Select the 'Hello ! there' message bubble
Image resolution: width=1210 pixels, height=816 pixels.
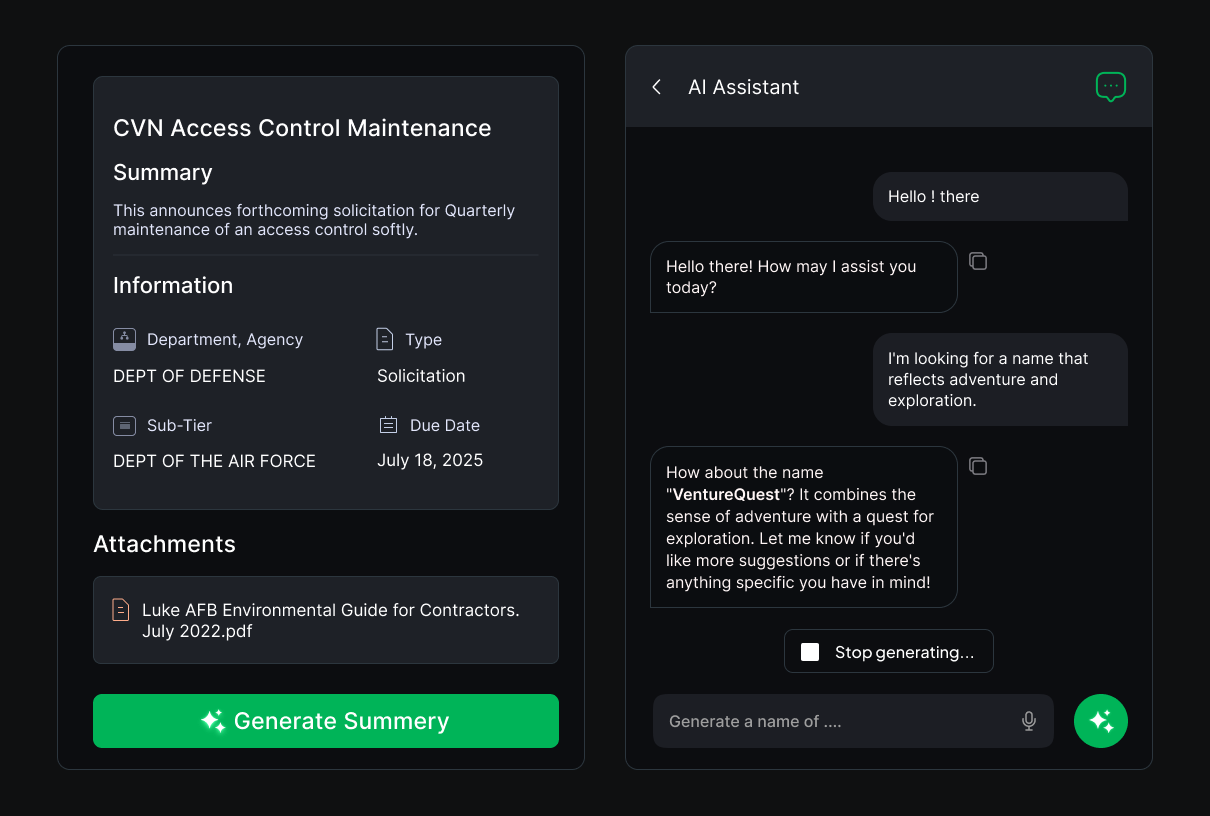[1000, 196]
